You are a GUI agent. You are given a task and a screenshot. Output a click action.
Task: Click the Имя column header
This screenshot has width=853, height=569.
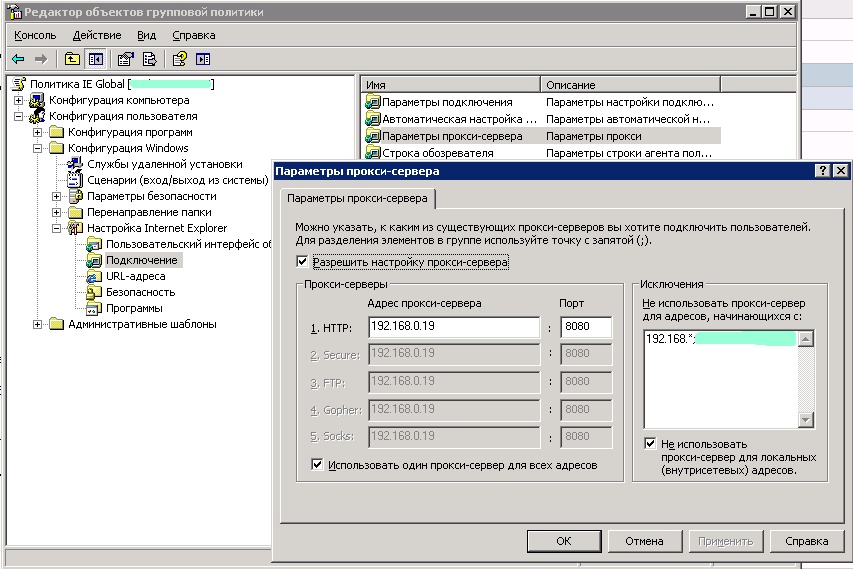450,85
